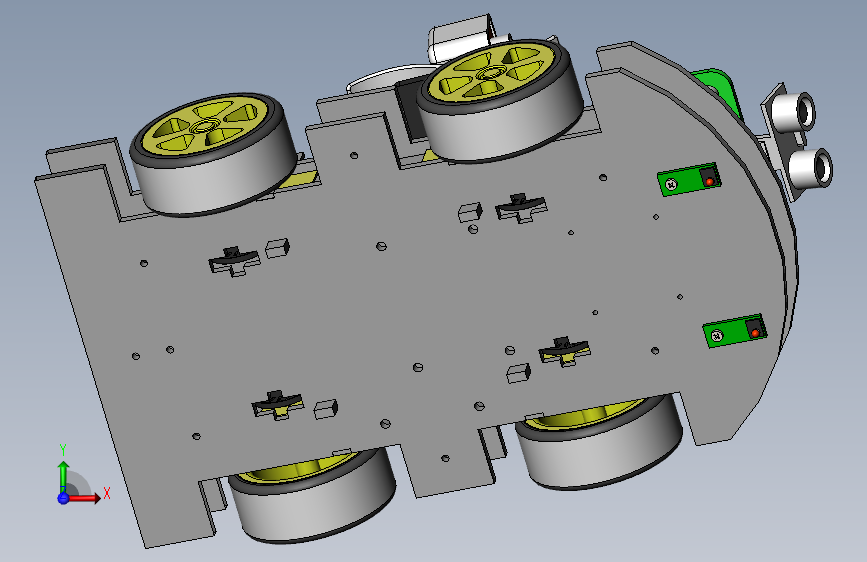This screenshot has width=867, height=562.
Task: Pick the lower green infrared sensor board
Action: pyautogui.click(x=735, y=331)
